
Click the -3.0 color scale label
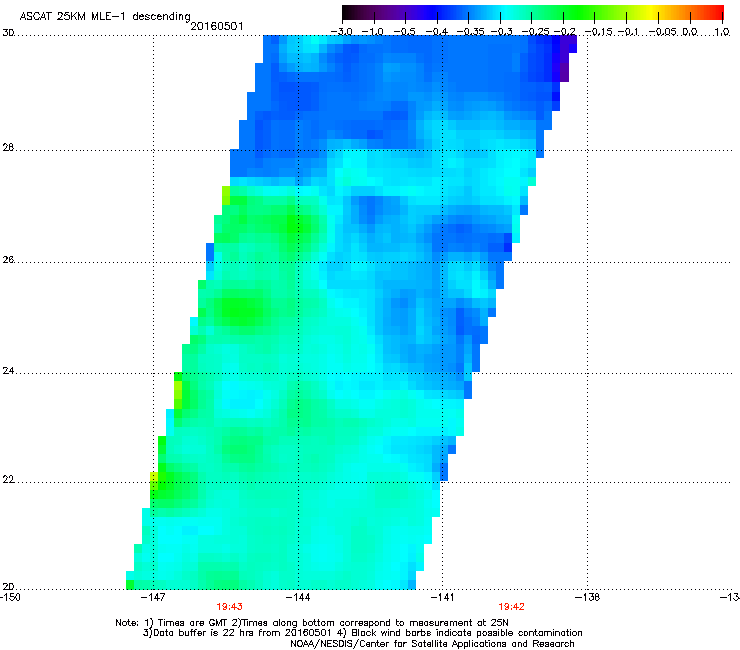click(x=341, y=32)
